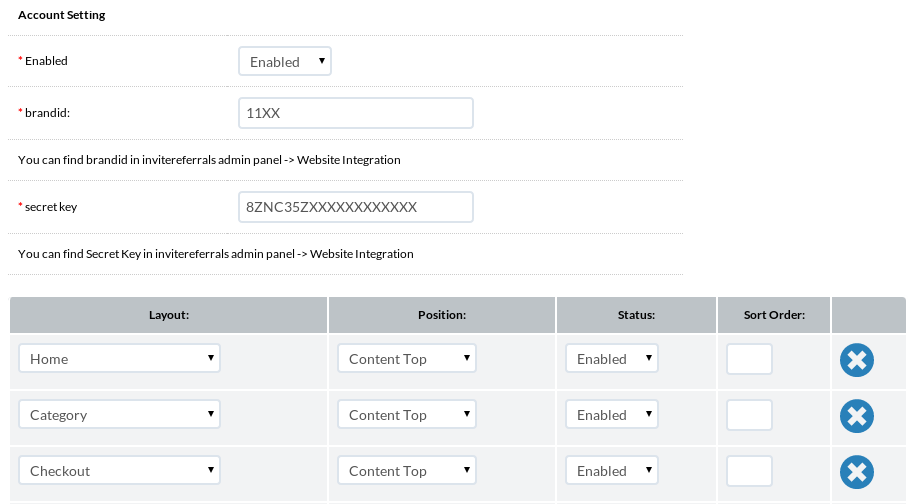Click the 'Enabled' field label
The width and height of the screenshot is (914, 504).
click(46, 61)
